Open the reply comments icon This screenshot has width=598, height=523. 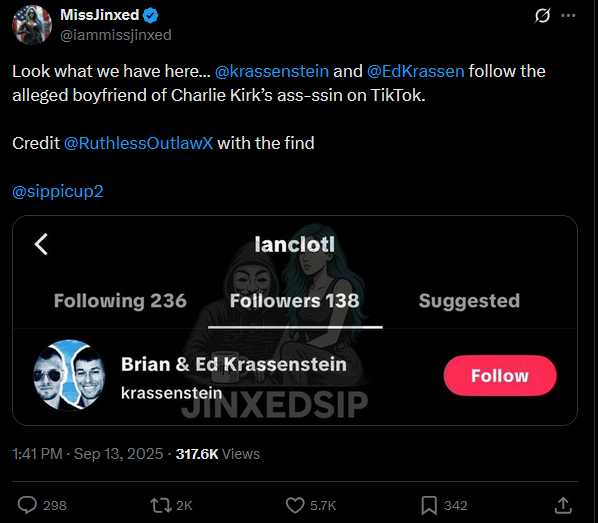[x=27, y=505]
